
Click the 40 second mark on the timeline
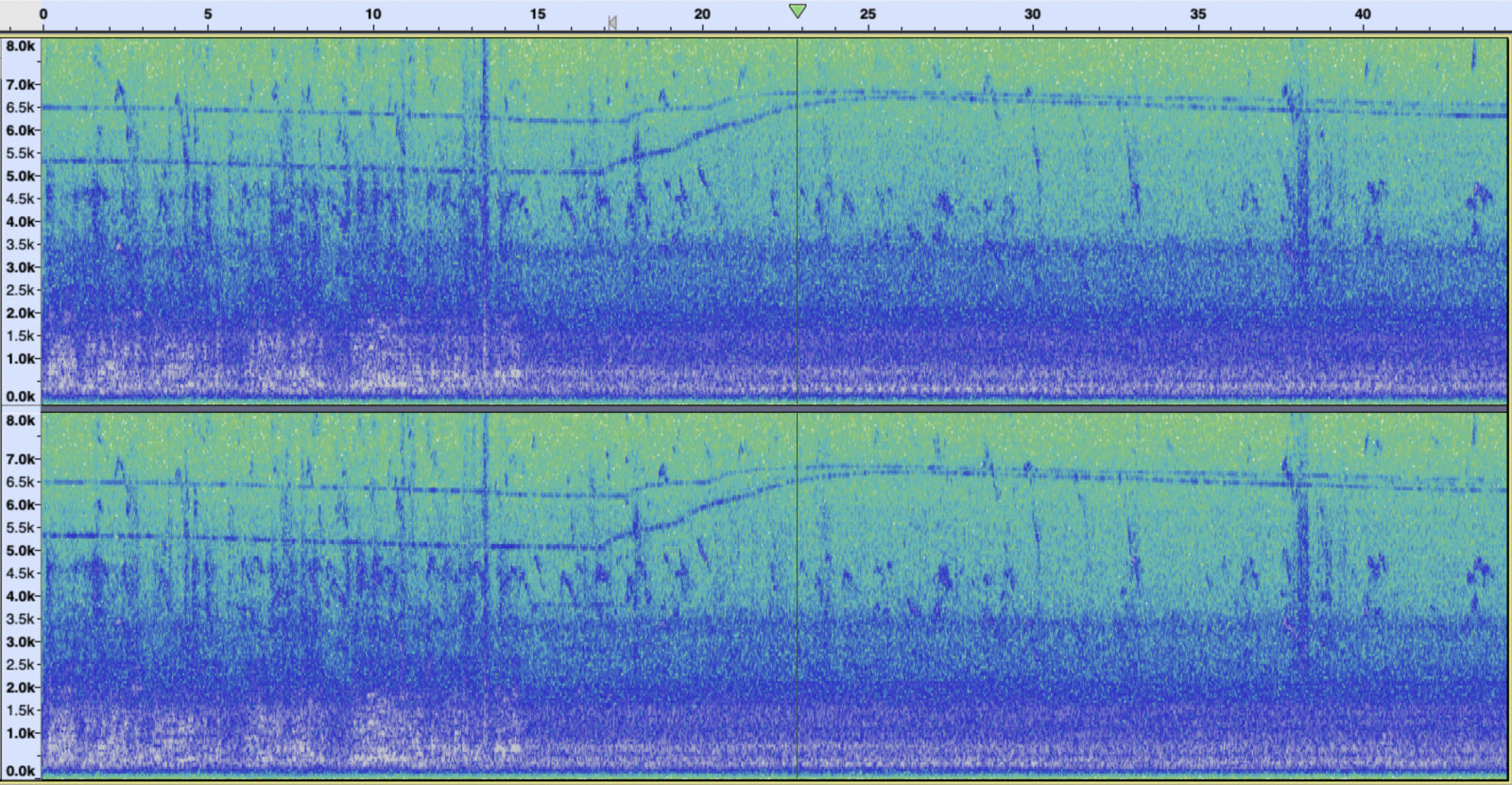click(1362, 14)
